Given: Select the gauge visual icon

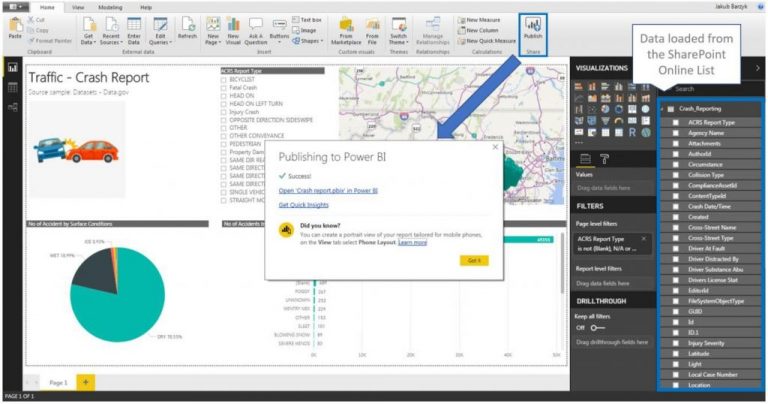Looking at the screenshot, I should (619, 121).
